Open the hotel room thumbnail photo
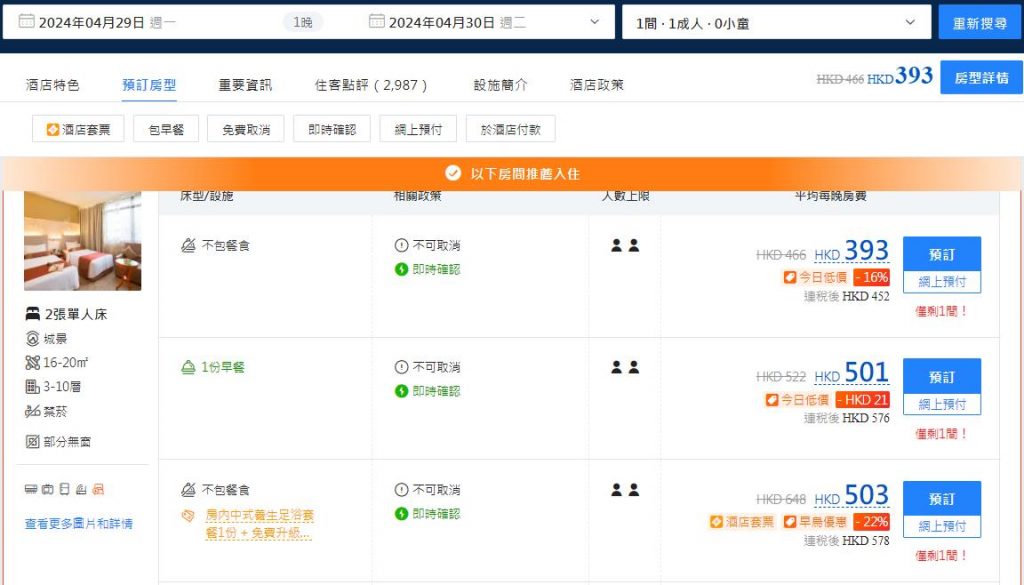The height and width of the screenshot is (585, 1024). pyautogui.click(x=82, y=240)
